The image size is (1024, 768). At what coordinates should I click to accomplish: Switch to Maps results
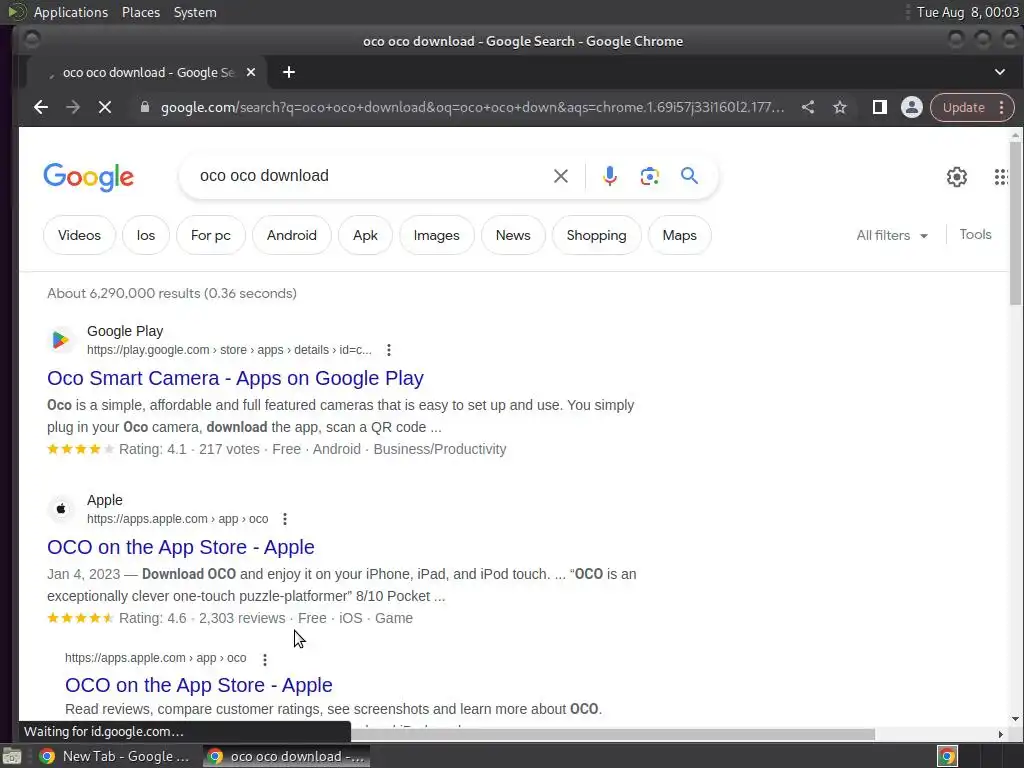[679, 235]
